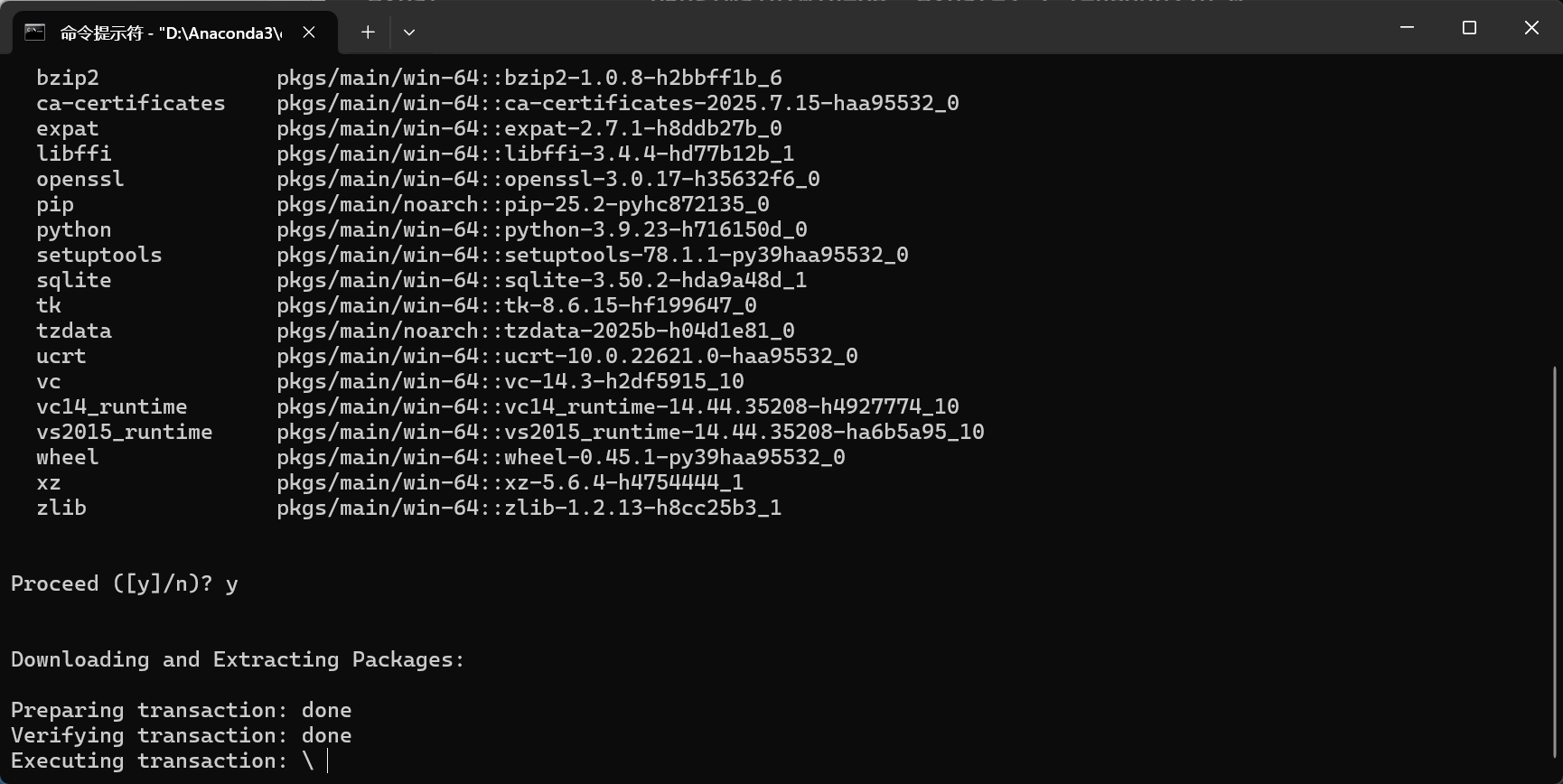1563x784 pixels.
Task: Minimize the terminal window
Action: [1407, 28]
